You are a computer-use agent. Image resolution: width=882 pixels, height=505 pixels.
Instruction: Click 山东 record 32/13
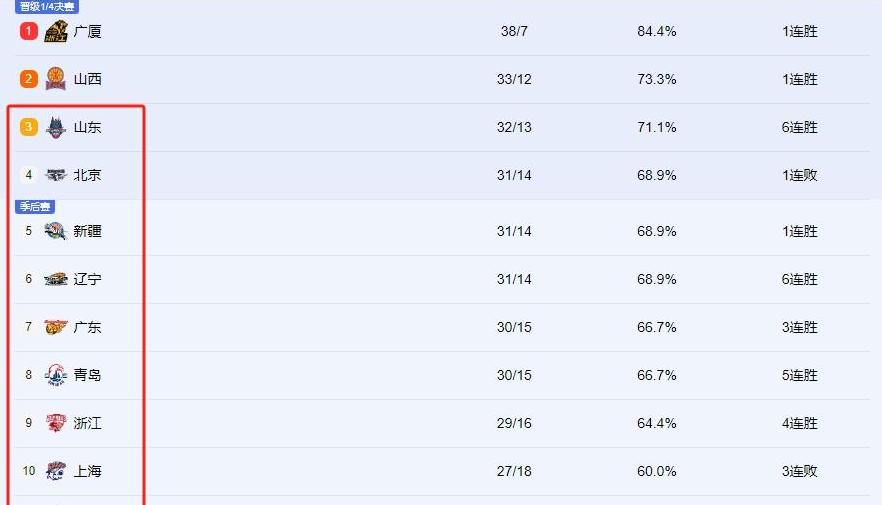click(x=514, y=127)
